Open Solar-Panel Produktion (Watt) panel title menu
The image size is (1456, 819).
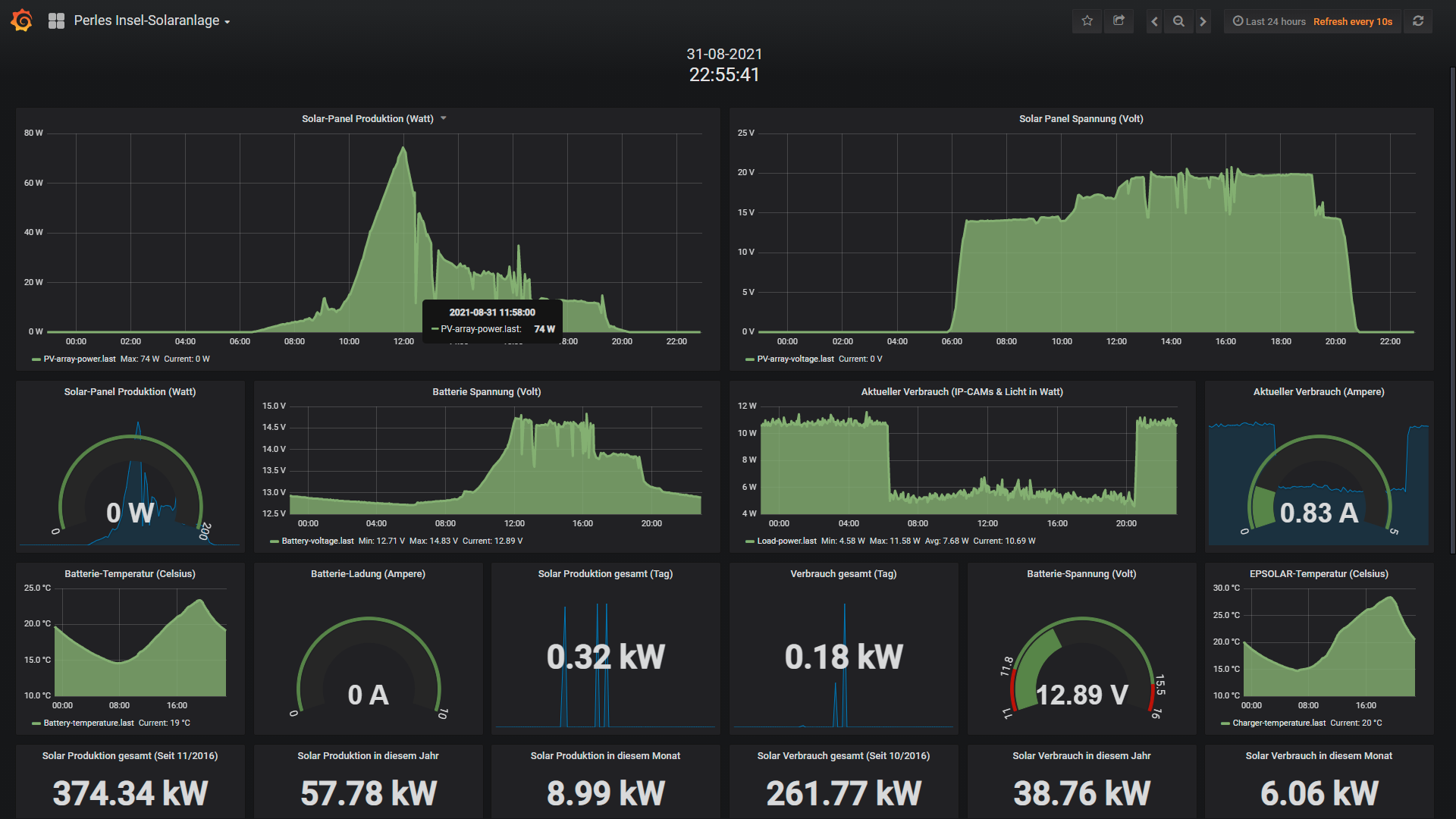point(368,119)
